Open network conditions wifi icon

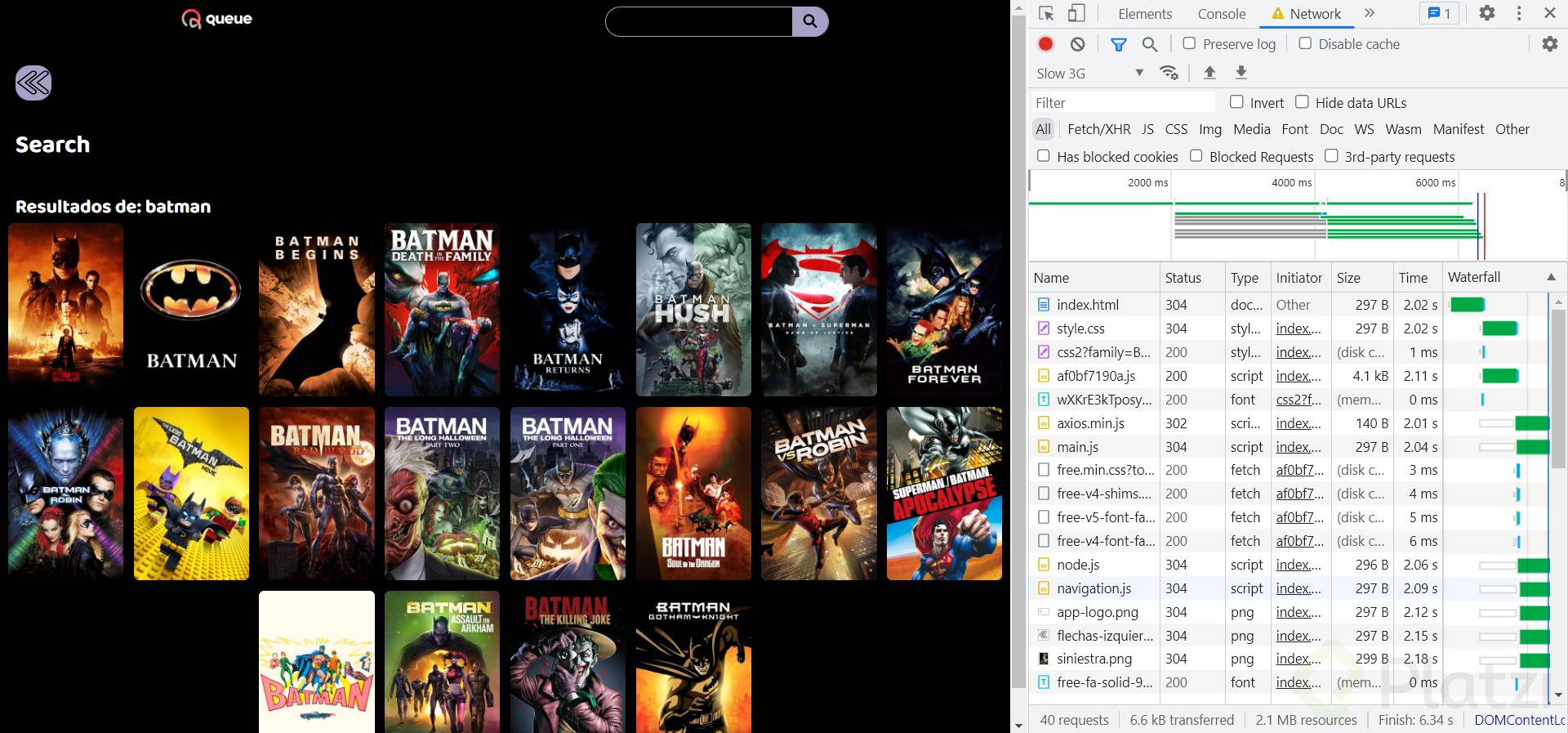pyautogui.click(x=1169, y=73)
